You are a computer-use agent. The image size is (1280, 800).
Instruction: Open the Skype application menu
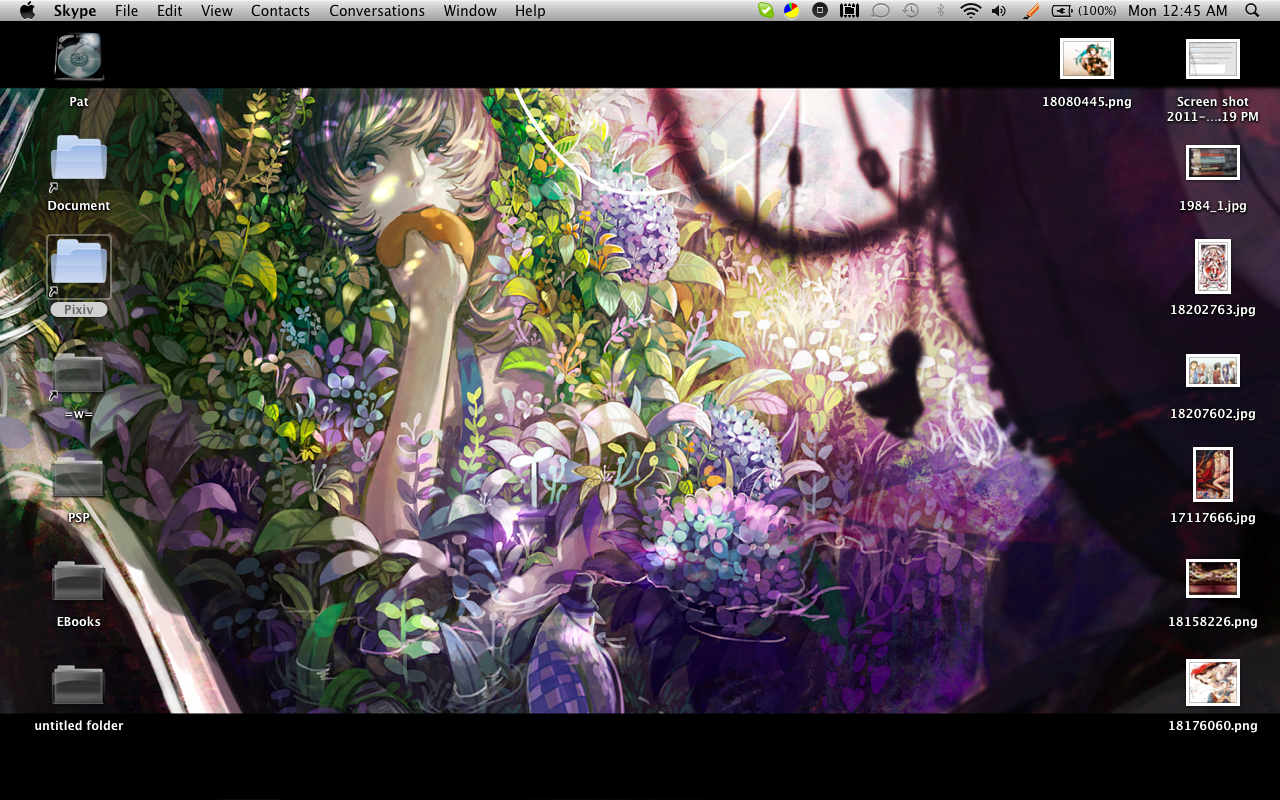tap(75, 11)
